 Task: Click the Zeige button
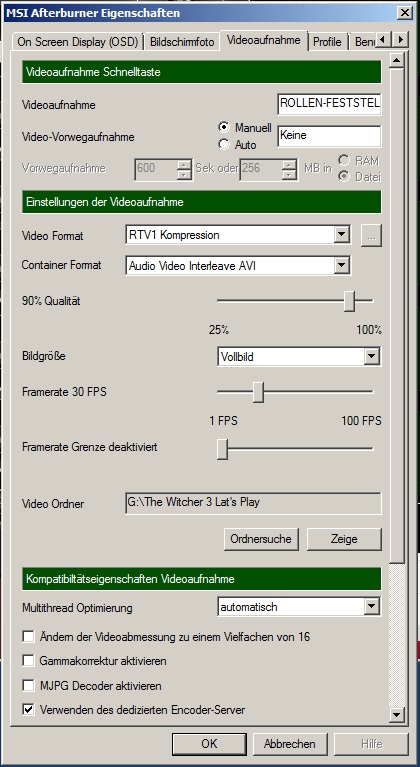point(344,539)
